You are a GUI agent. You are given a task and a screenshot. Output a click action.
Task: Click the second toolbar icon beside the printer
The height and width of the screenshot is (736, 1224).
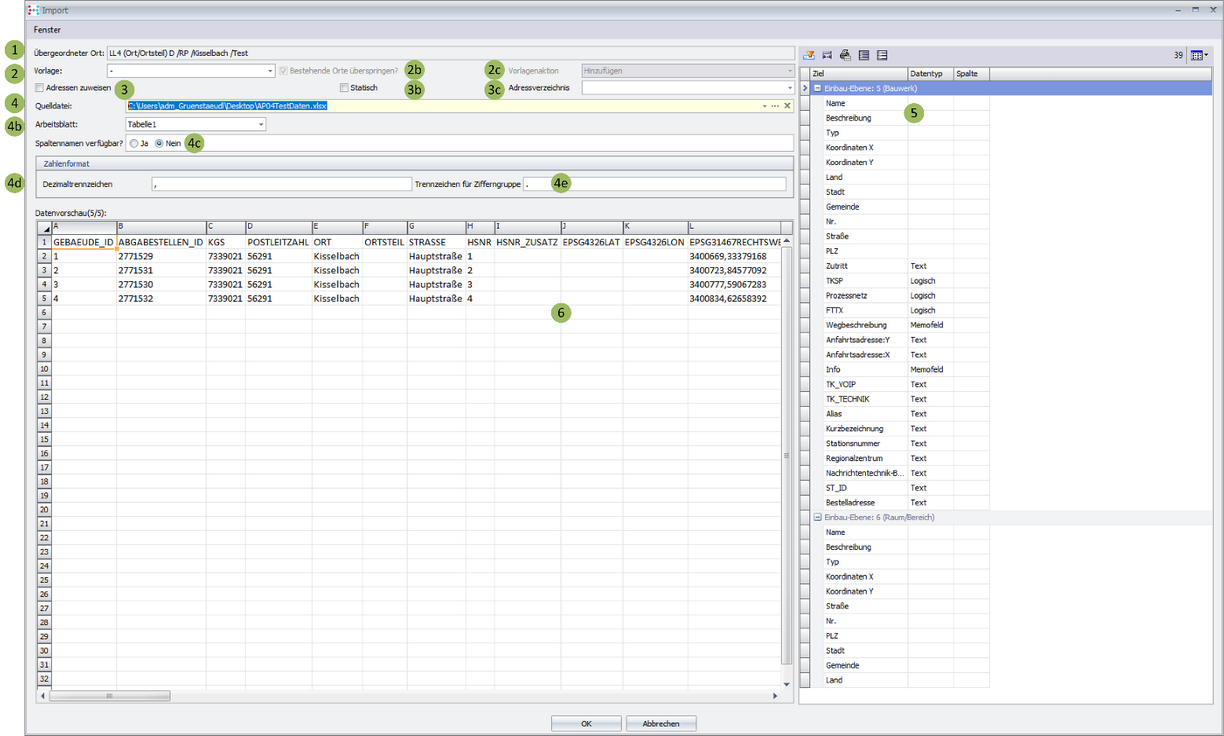point(828,55)
